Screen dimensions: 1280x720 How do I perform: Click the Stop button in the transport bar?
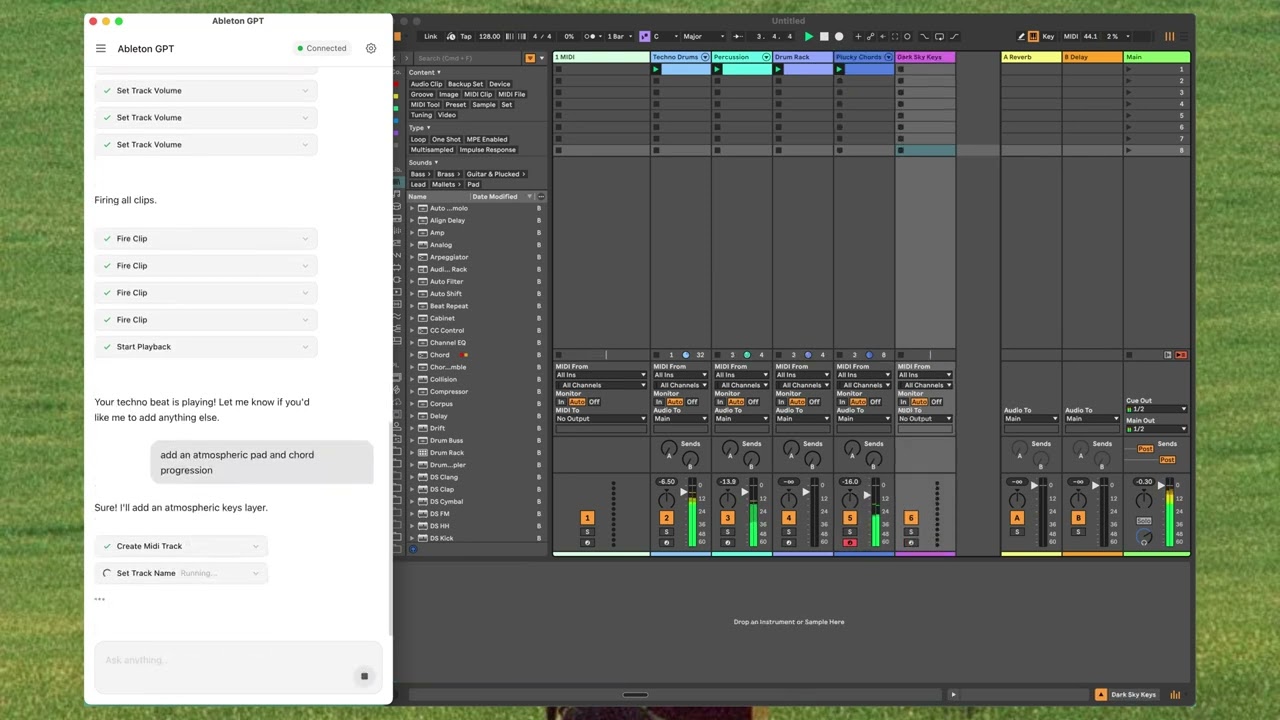tap(824, 37)
